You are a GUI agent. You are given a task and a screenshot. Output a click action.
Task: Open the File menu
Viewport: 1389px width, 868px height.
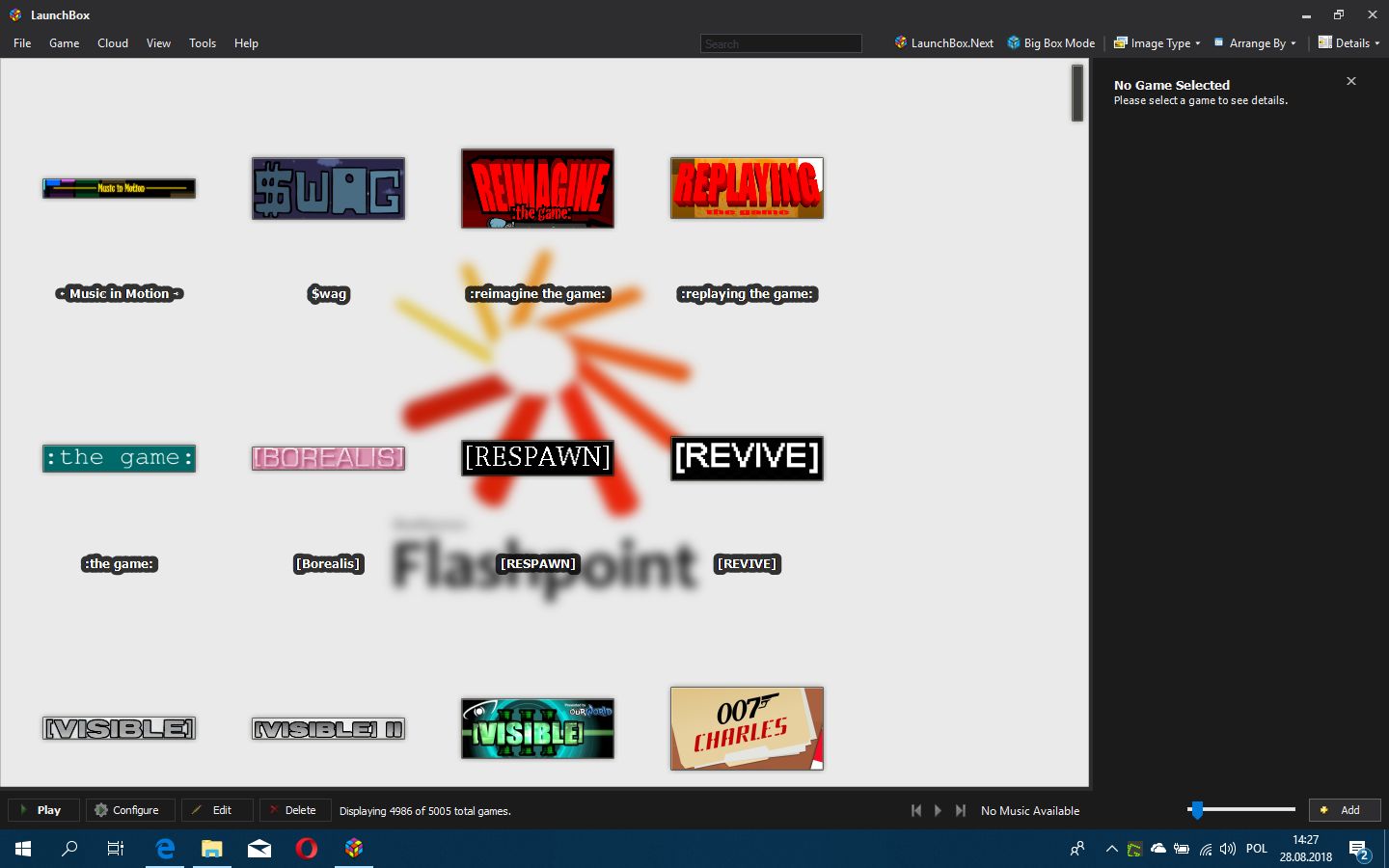22,43
